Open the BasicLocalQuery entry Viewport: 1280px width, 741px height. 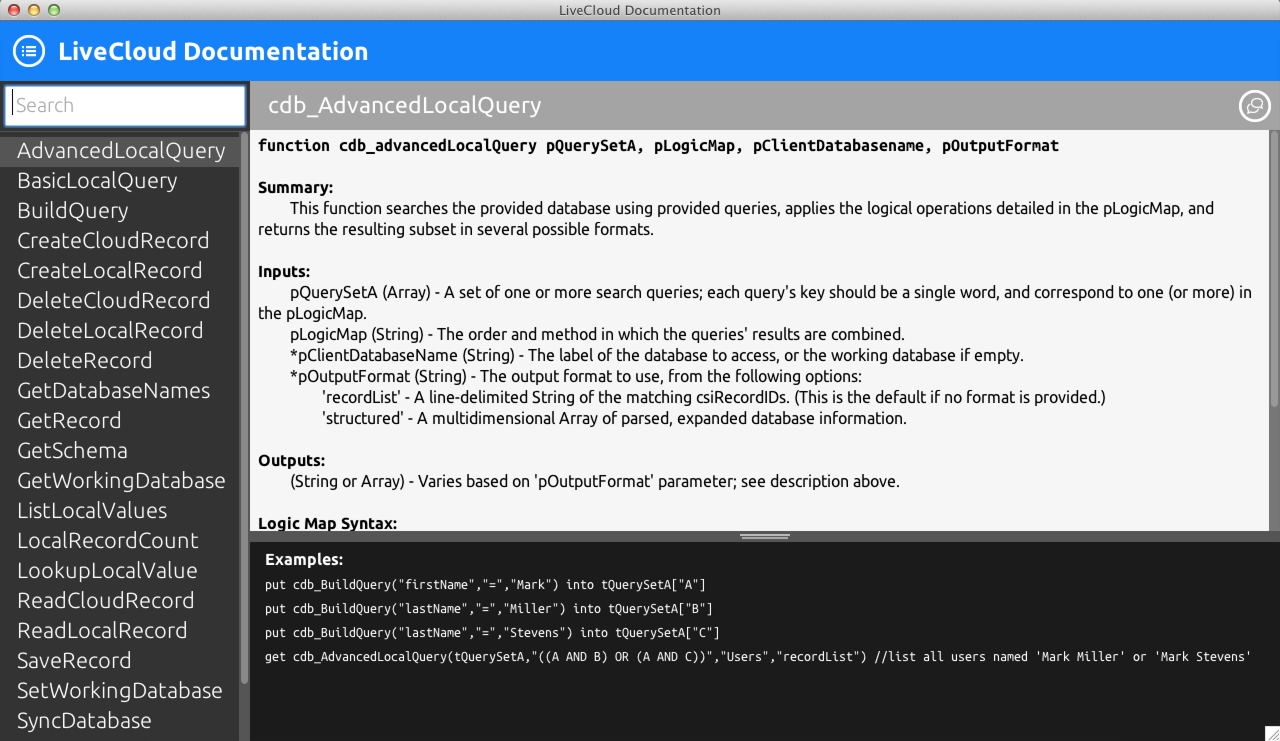click(97, 181)
